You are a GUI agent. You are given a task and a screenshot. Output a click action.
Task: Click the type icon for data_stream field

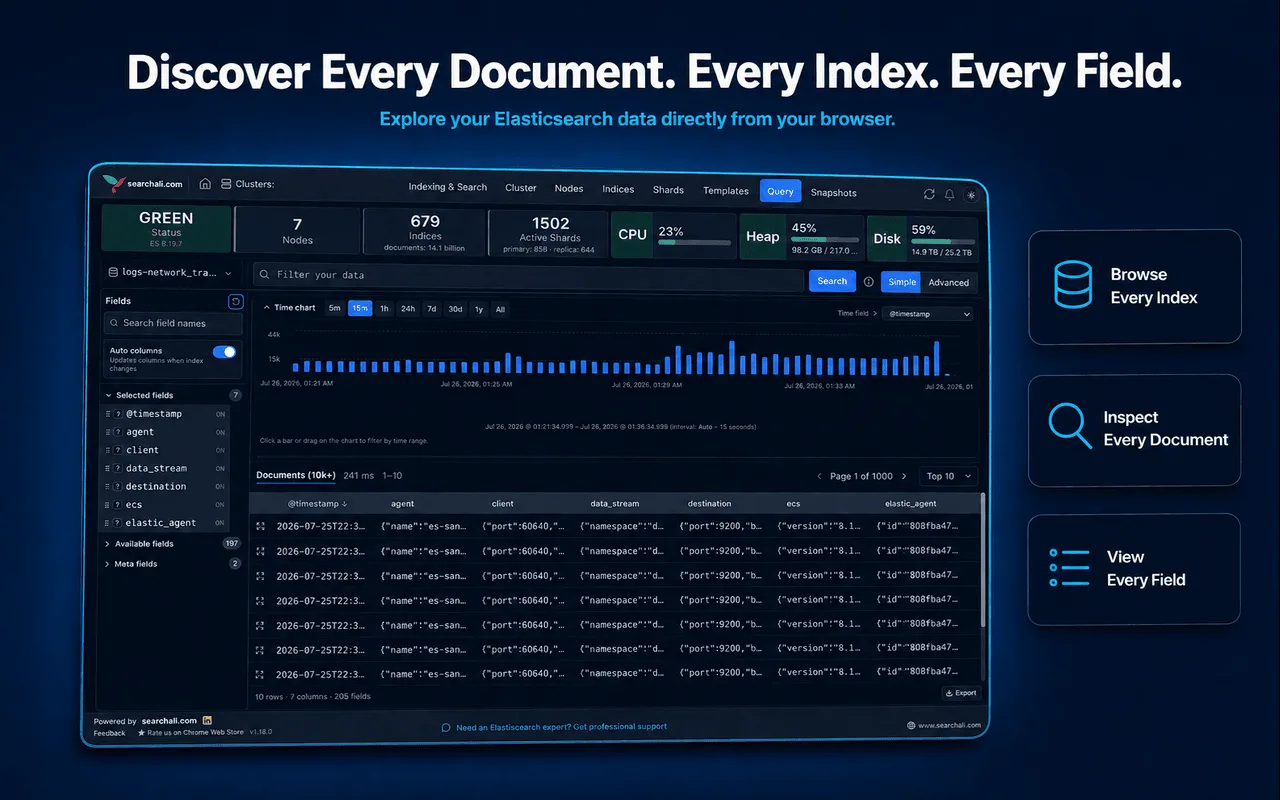coord(118,468)
